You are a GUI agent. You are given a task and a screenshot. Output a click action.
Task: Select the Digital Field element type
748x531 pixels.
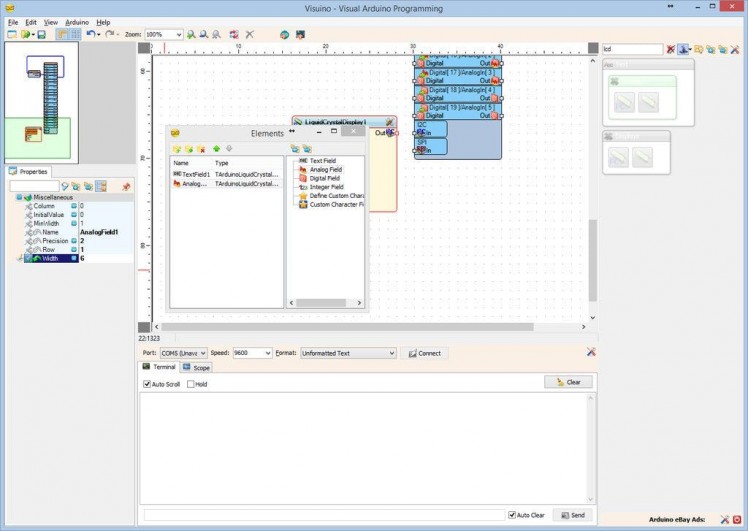326,178
